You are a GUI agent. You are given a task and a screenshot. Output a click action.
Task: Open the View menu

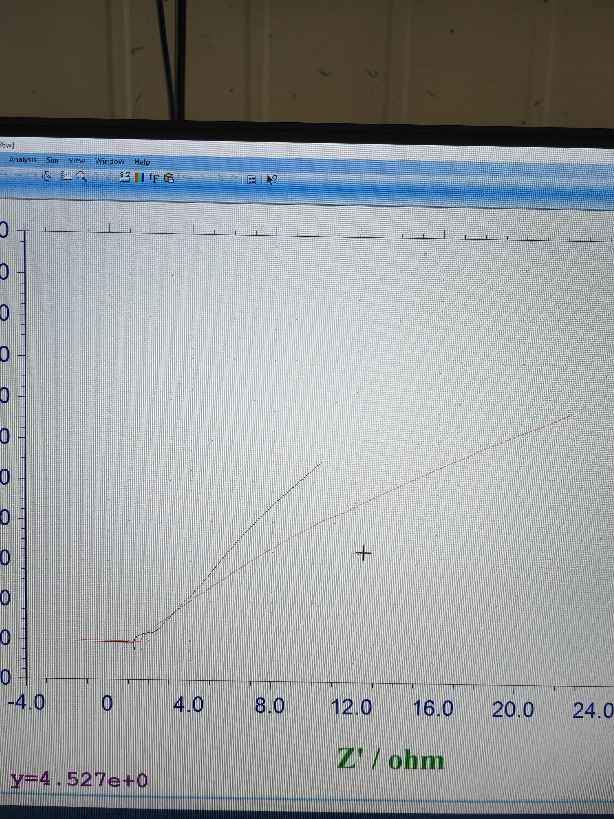coord(77,160)
